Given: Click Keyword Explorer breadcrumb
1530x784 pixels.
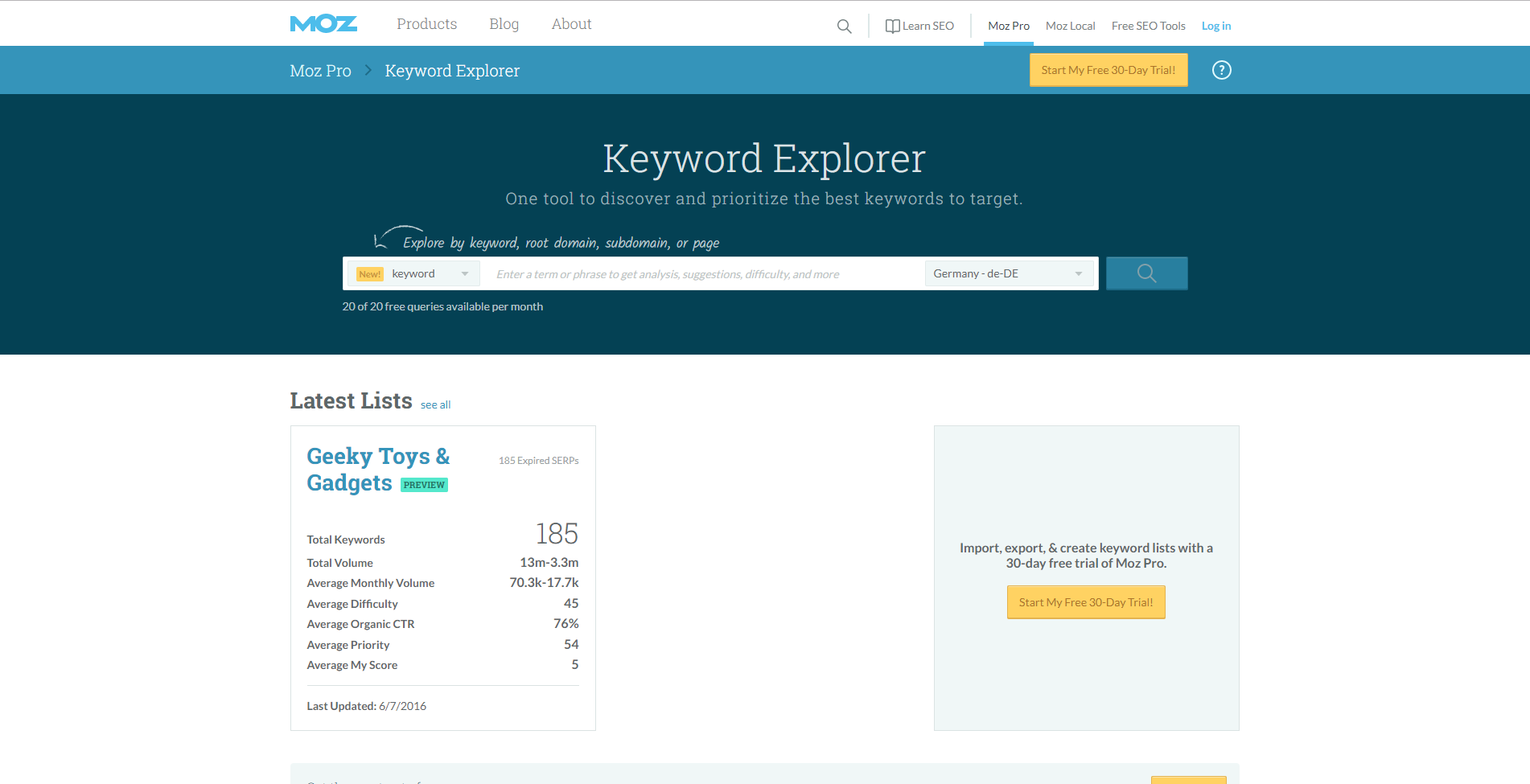Looking at the screenshot, I should click(x=452, y=71).
